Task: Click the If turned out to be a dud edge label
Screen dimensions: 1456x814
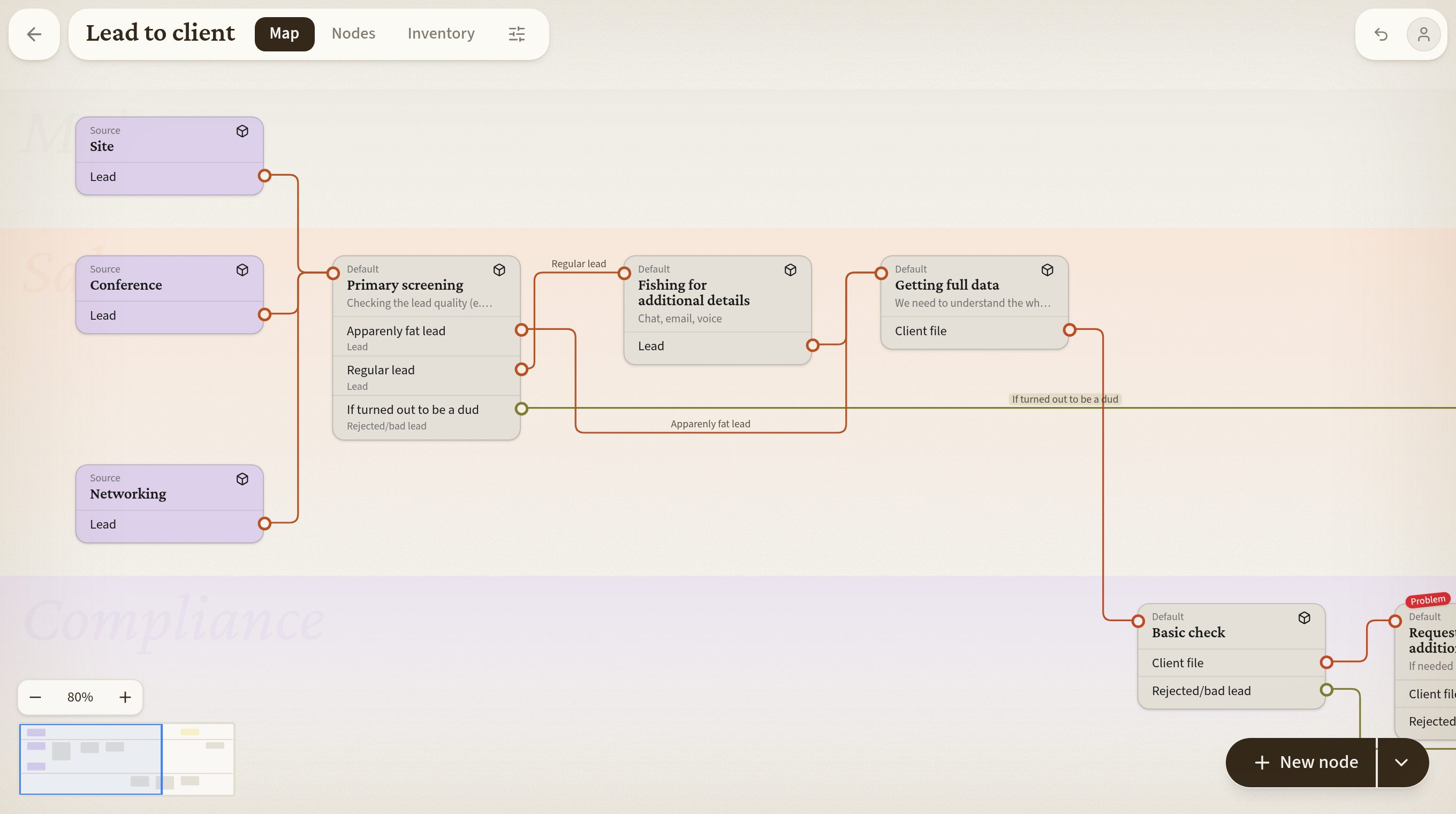Action: tap(1065, 399)
